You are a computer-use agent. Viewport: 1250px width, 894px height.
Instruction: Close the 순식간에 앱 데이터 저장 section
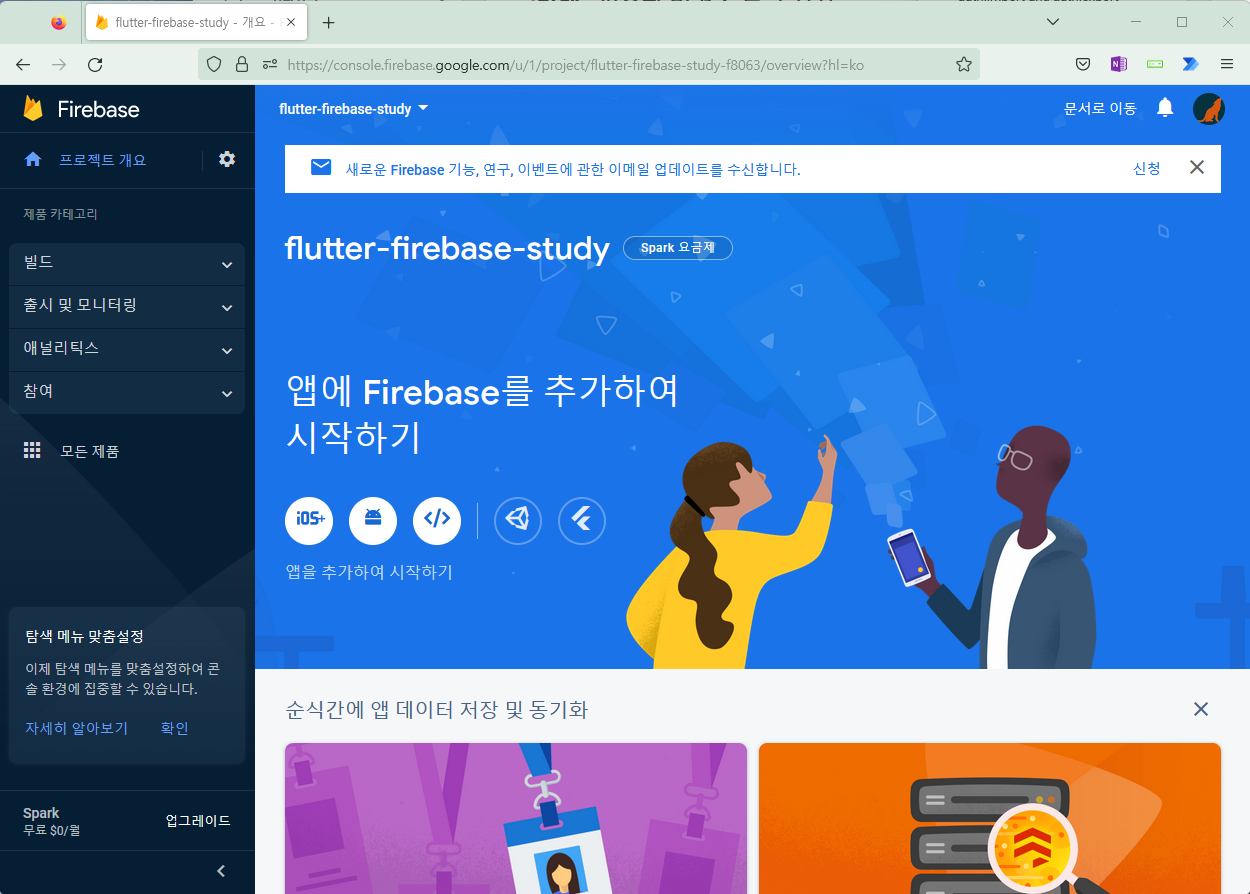click(1201, 709)
